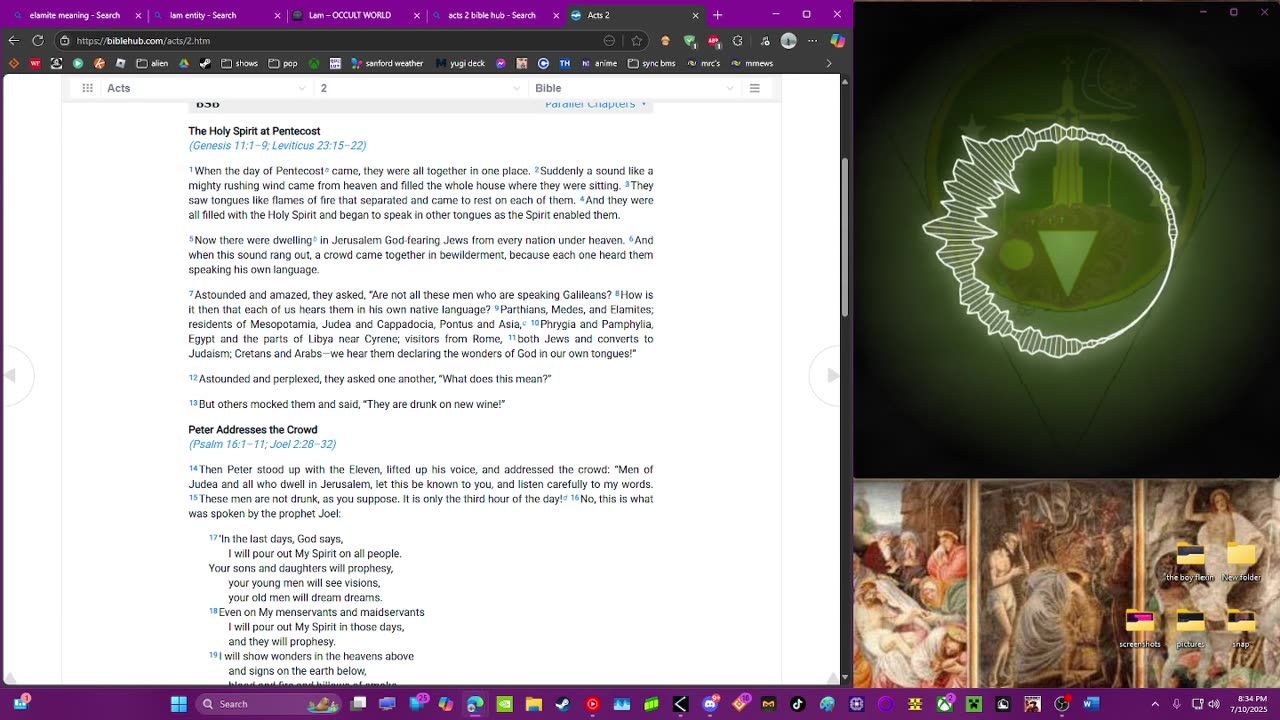Click verse number 14 link

pyautogui.click(x=193, y=469)
